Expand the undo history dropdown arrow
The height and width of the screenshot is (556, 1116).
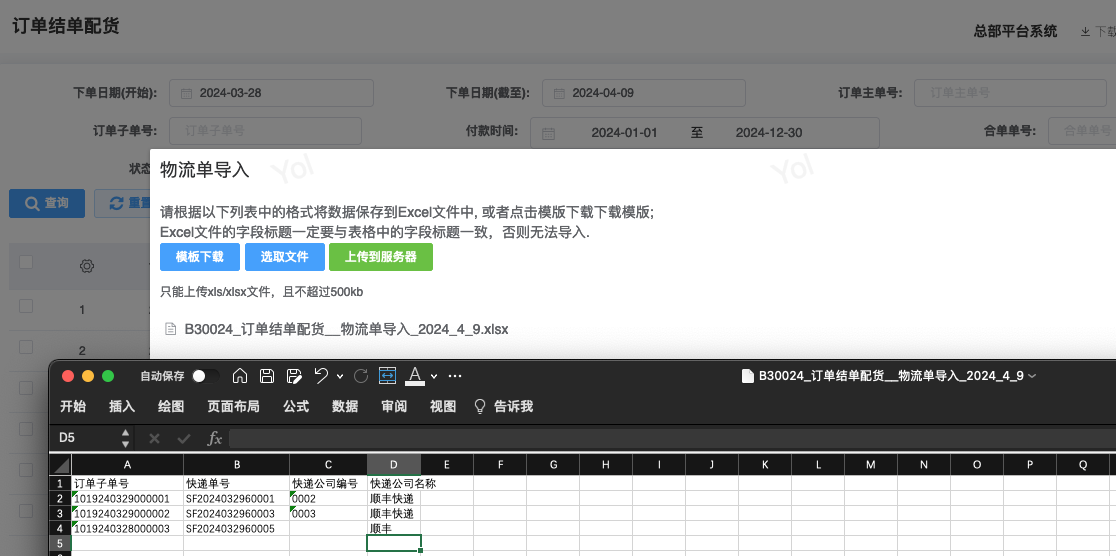tap(340, 377)
